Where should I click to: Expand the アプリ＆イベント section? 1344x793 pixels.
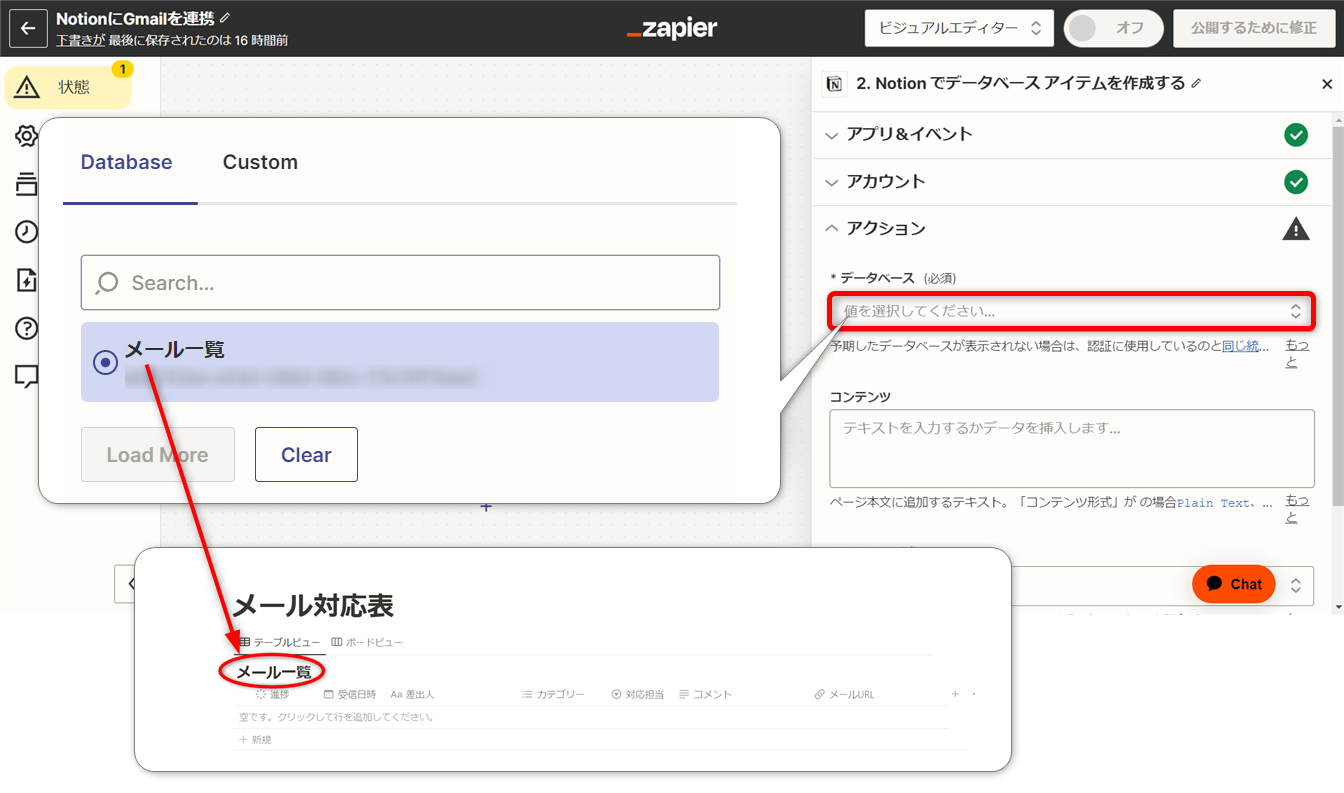coord(910,134)
